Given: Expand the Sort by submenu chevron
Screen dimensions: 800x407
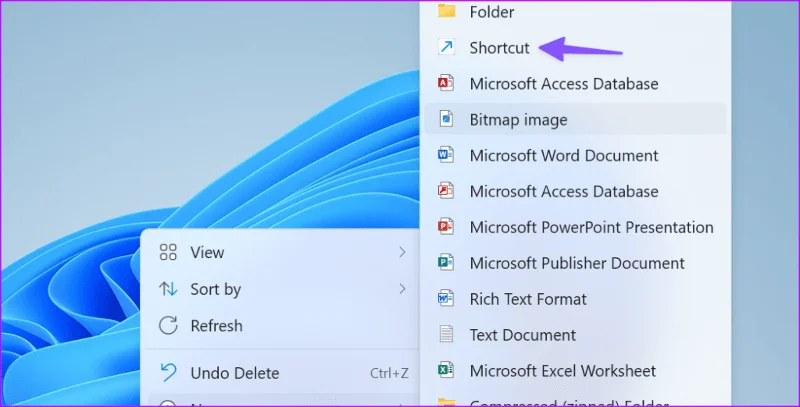Looking at the screenshot, I should [402, 289].
